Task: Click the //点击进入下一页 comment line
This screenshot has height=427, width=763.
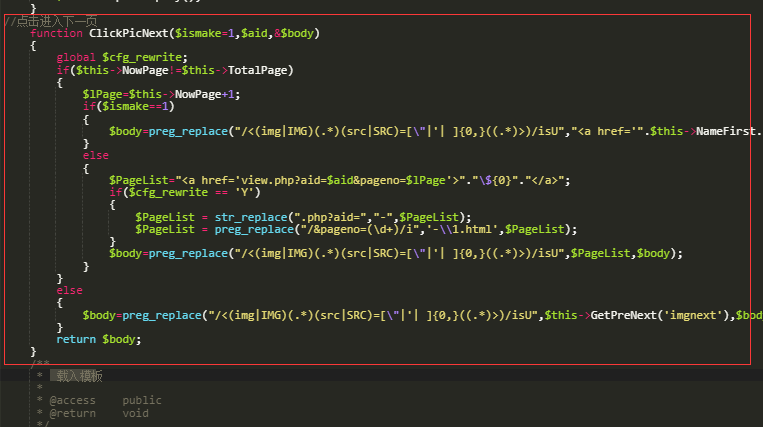Action: [x=50, y=21]
